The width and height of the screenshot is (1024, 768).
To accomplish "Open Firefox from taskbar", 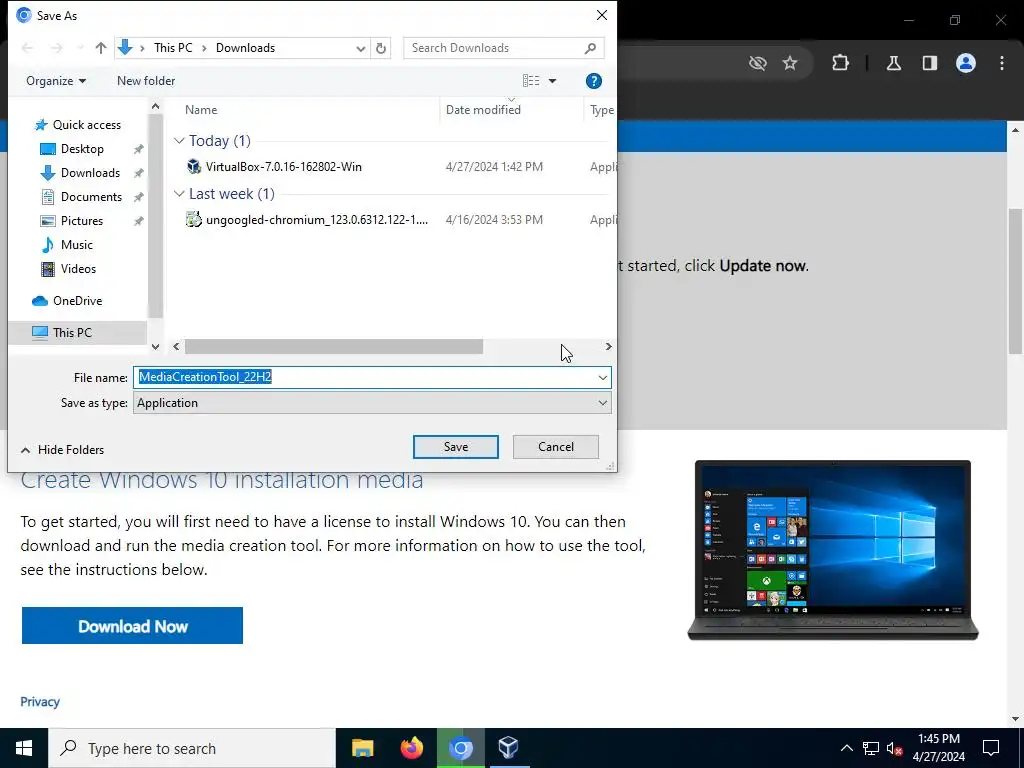I will point(411,748).
